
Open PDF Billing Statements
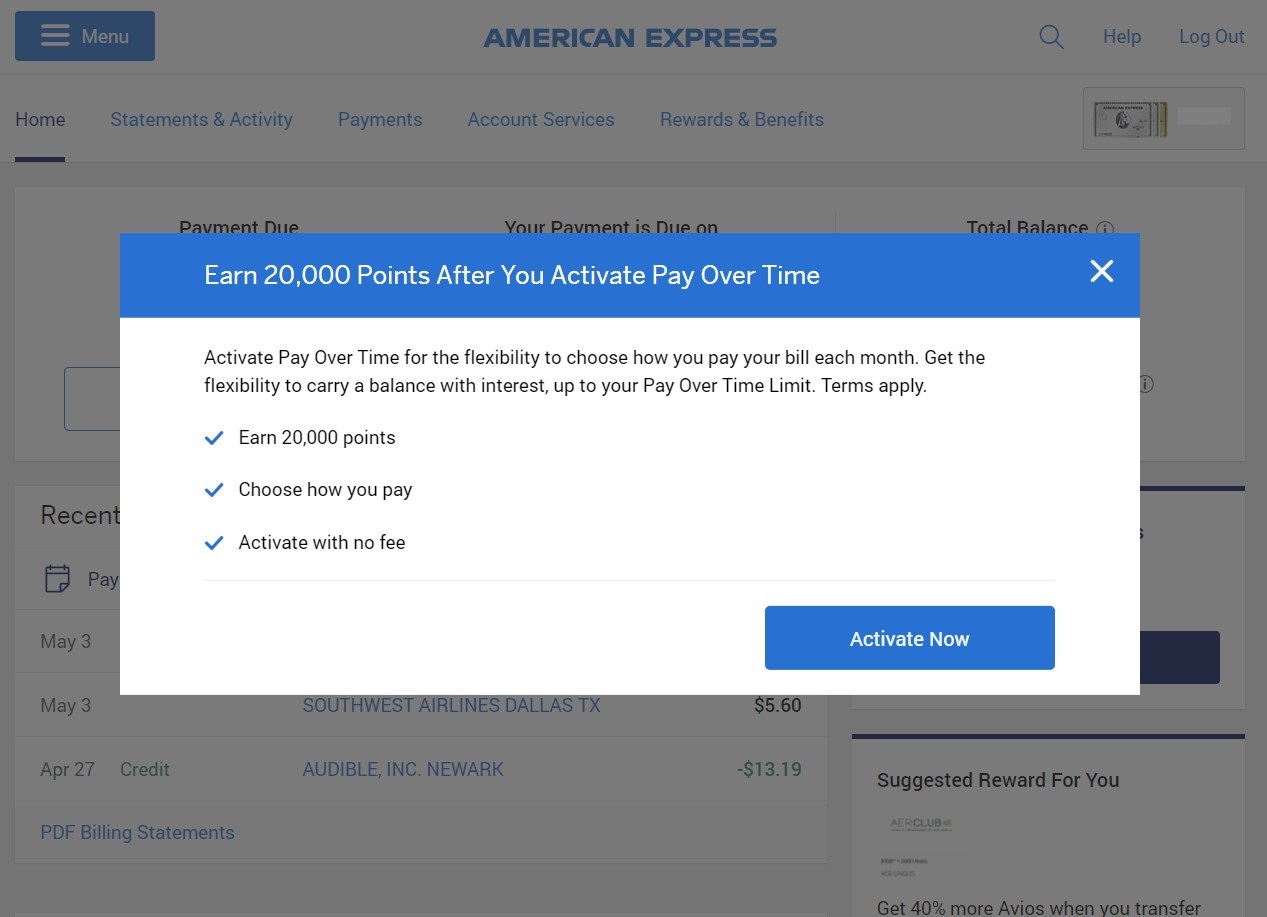point(137,832)
